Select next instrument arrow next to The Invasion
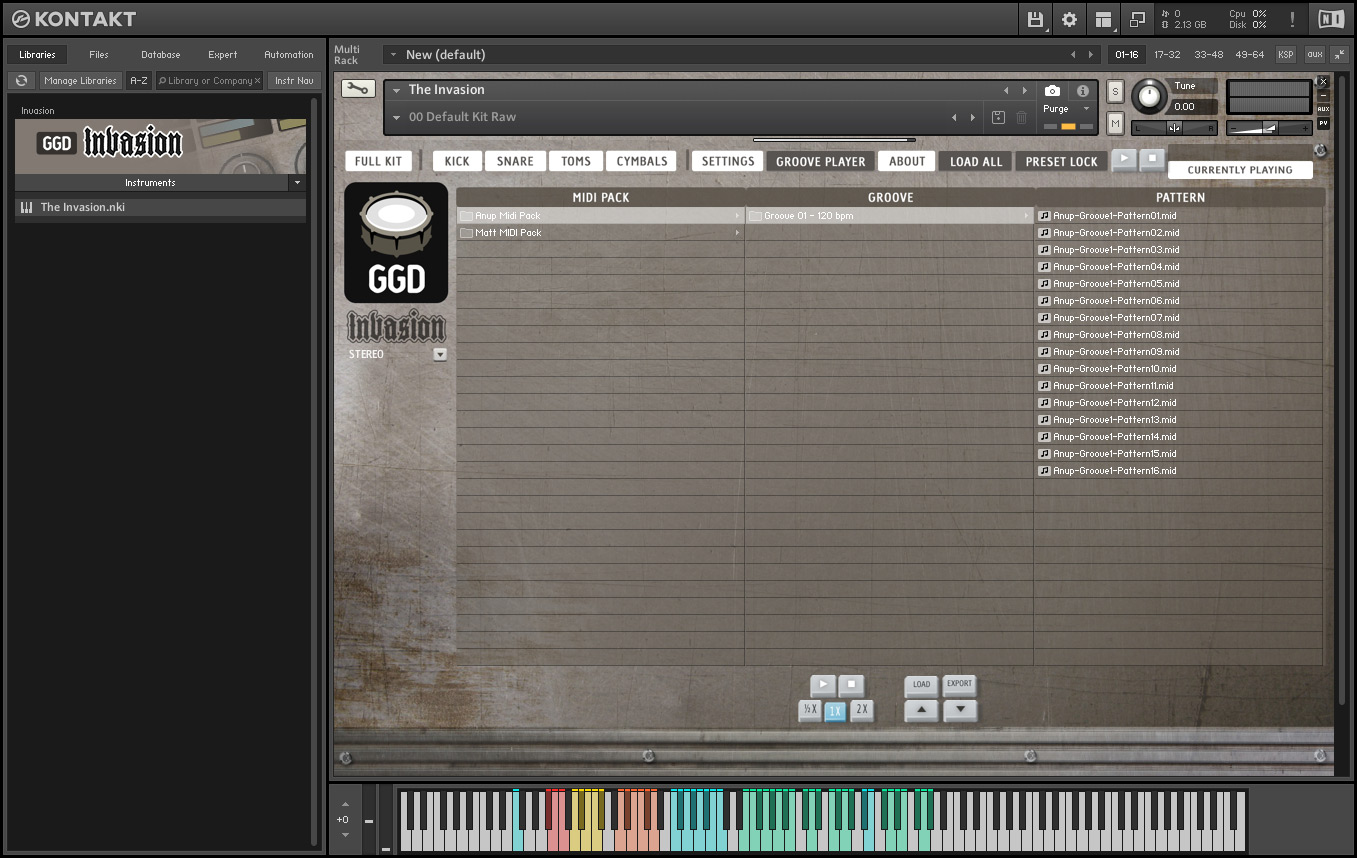The height and width of the screenshot is (858, 1357). [x=1024, y=90]
